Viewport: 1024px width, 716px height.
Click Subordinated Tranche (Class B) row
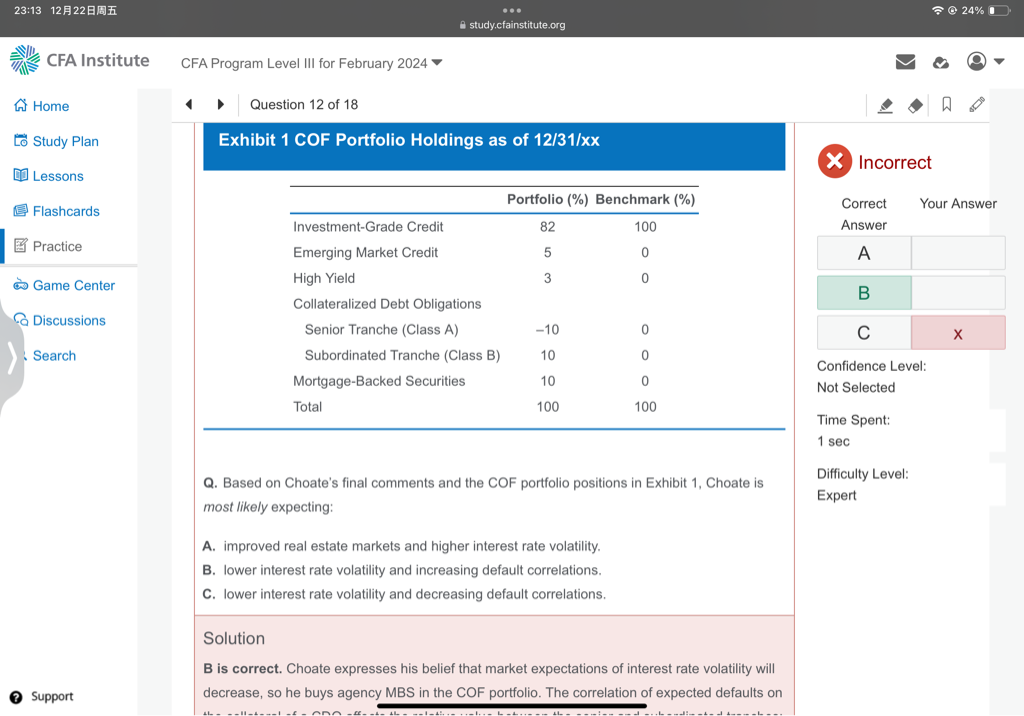(x=402, y=355)
